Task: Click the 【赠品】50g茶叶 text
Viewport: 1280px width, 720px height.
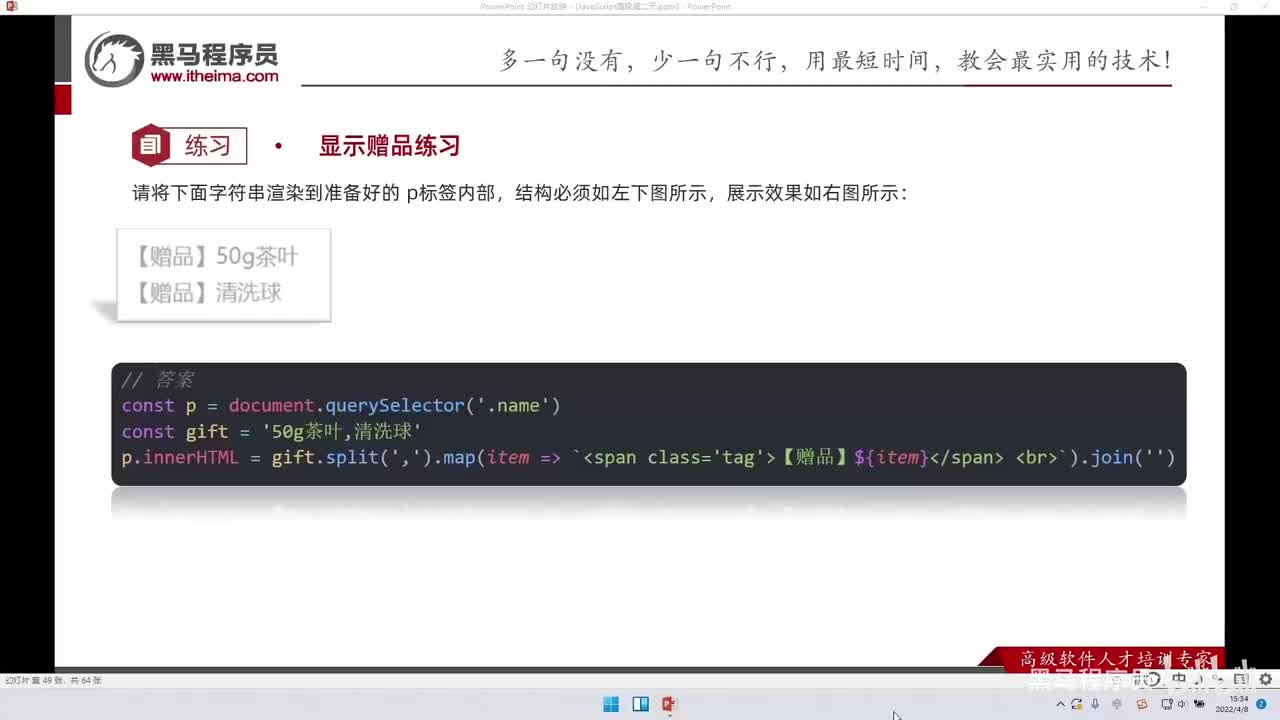Action: coord(217,257)
